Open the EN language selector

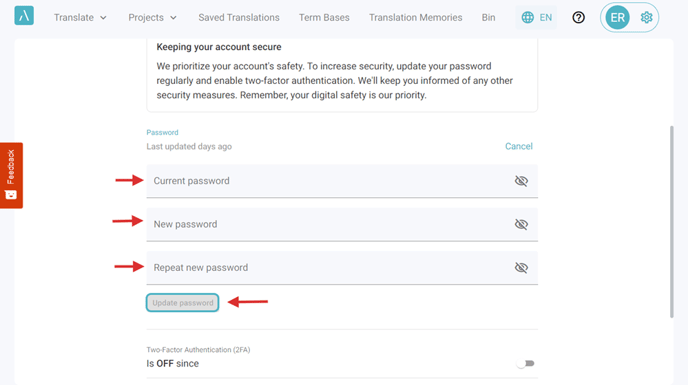536,18
